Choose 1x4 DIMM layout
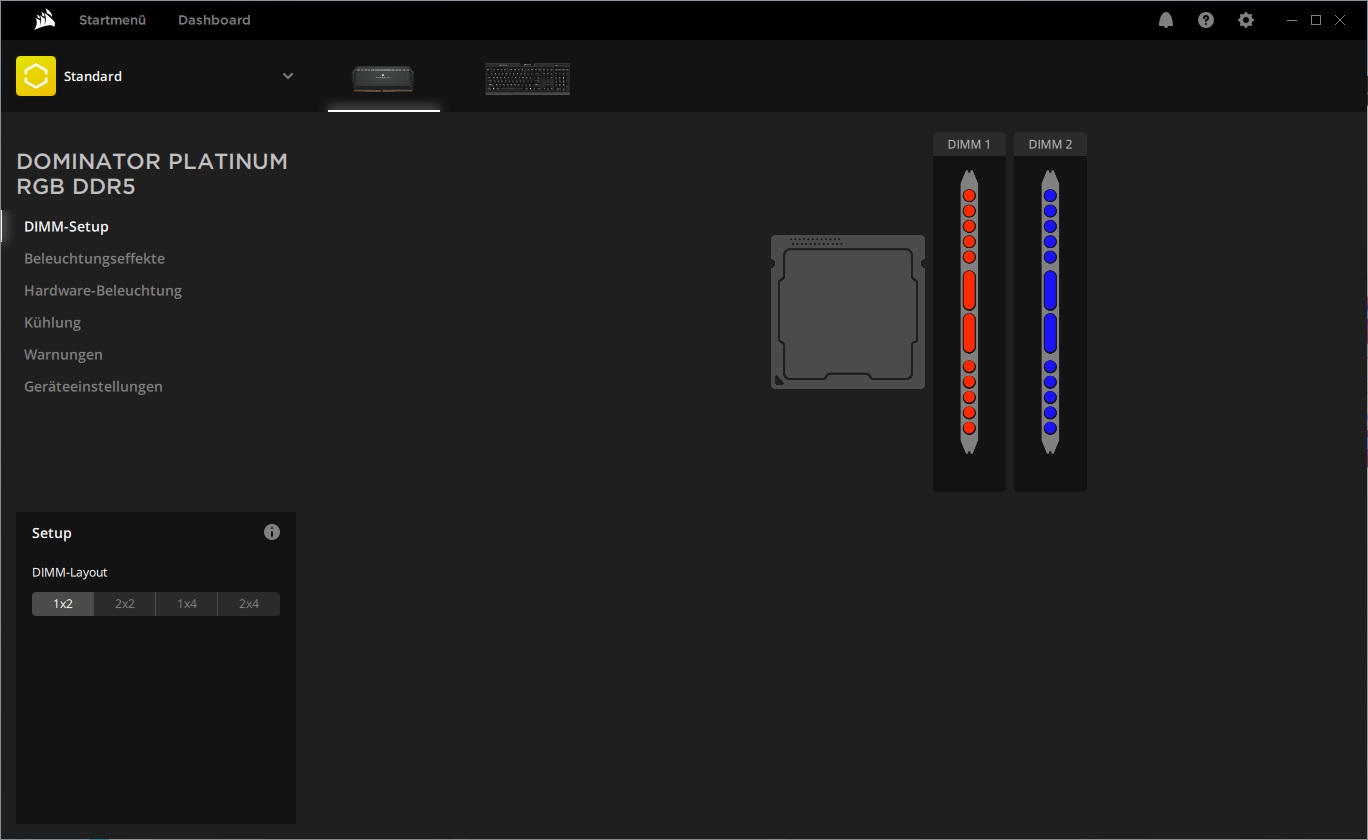This screenshot has width=1368, height=840. pos(187,604)
